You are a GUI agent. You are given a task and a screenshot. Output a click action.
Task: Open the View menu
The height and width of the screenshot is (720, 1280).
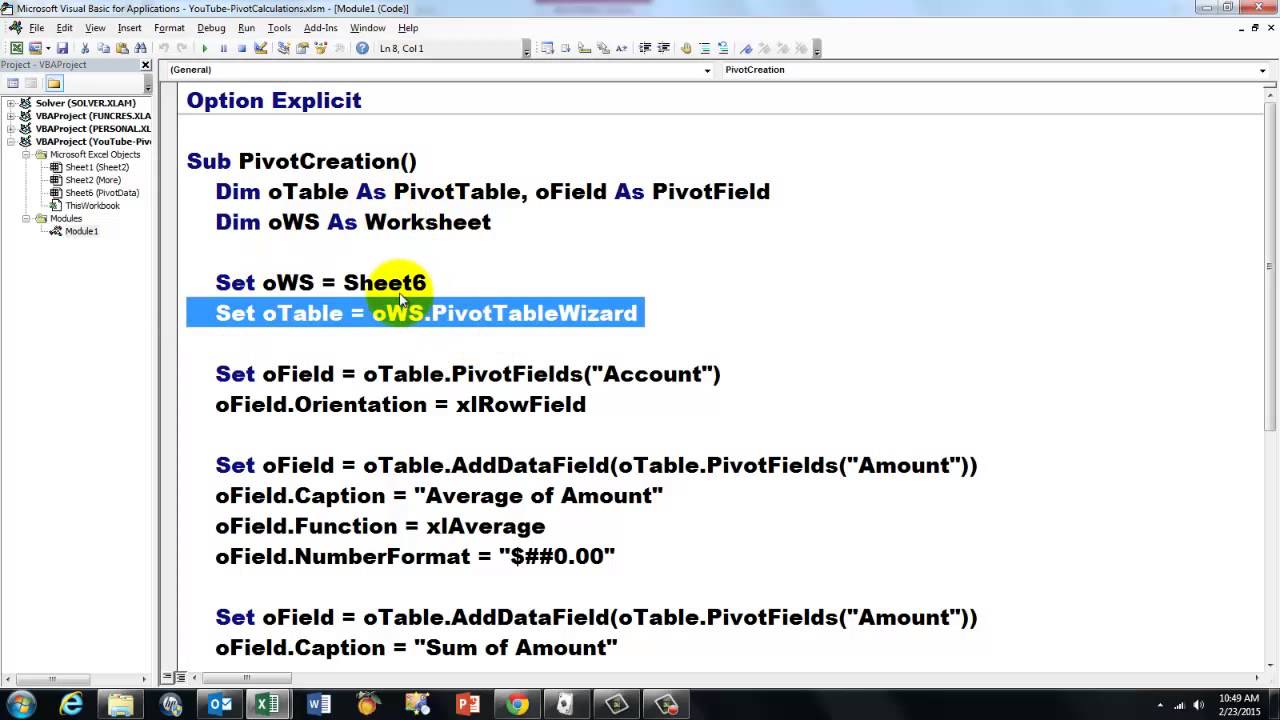pos(95,28)
